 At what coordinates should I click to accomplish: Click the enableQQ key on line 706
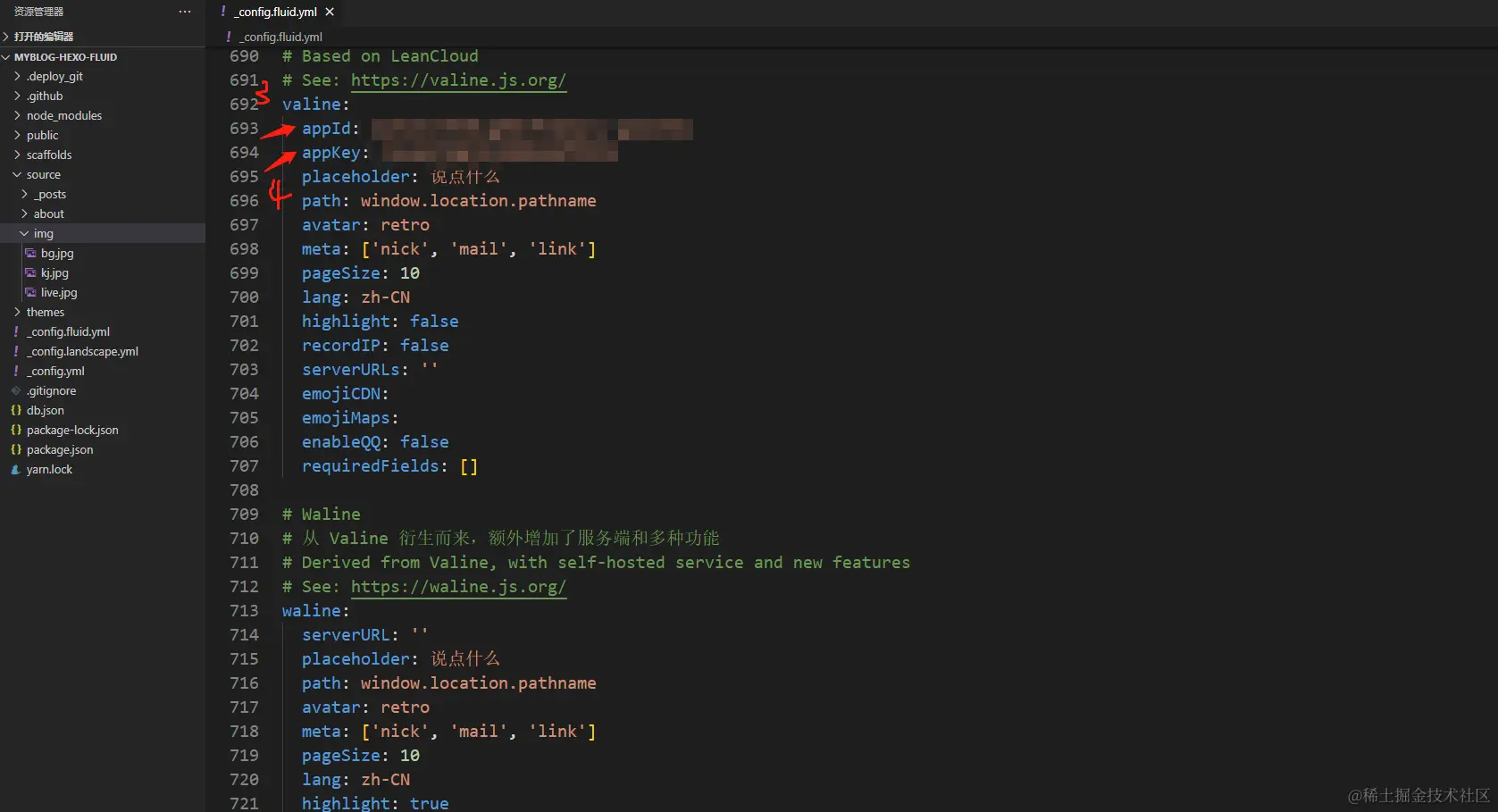(x=340, y=442)
